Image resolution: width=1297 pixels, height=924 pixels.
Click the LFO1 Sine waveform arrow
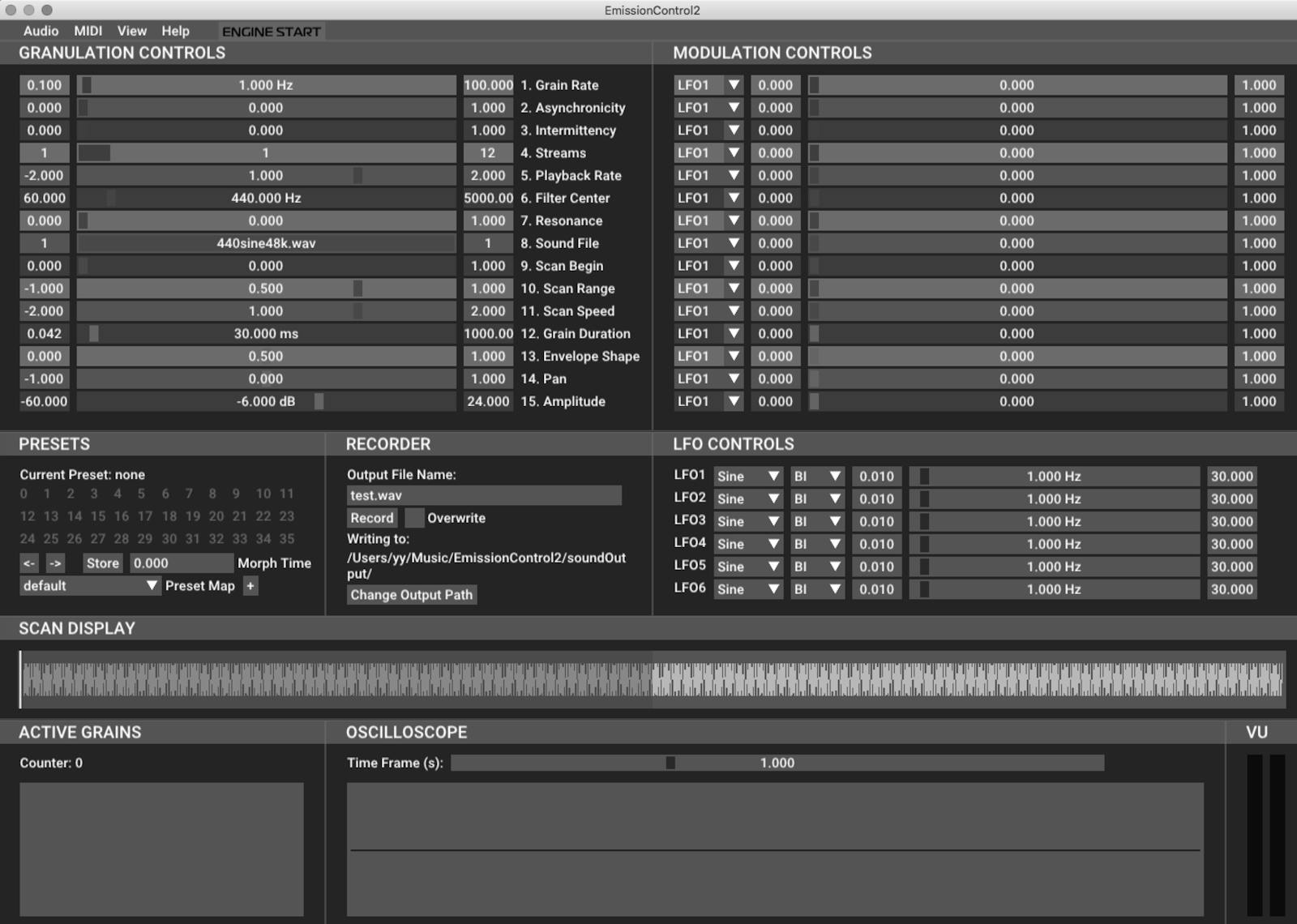click(x=773, y=477)
